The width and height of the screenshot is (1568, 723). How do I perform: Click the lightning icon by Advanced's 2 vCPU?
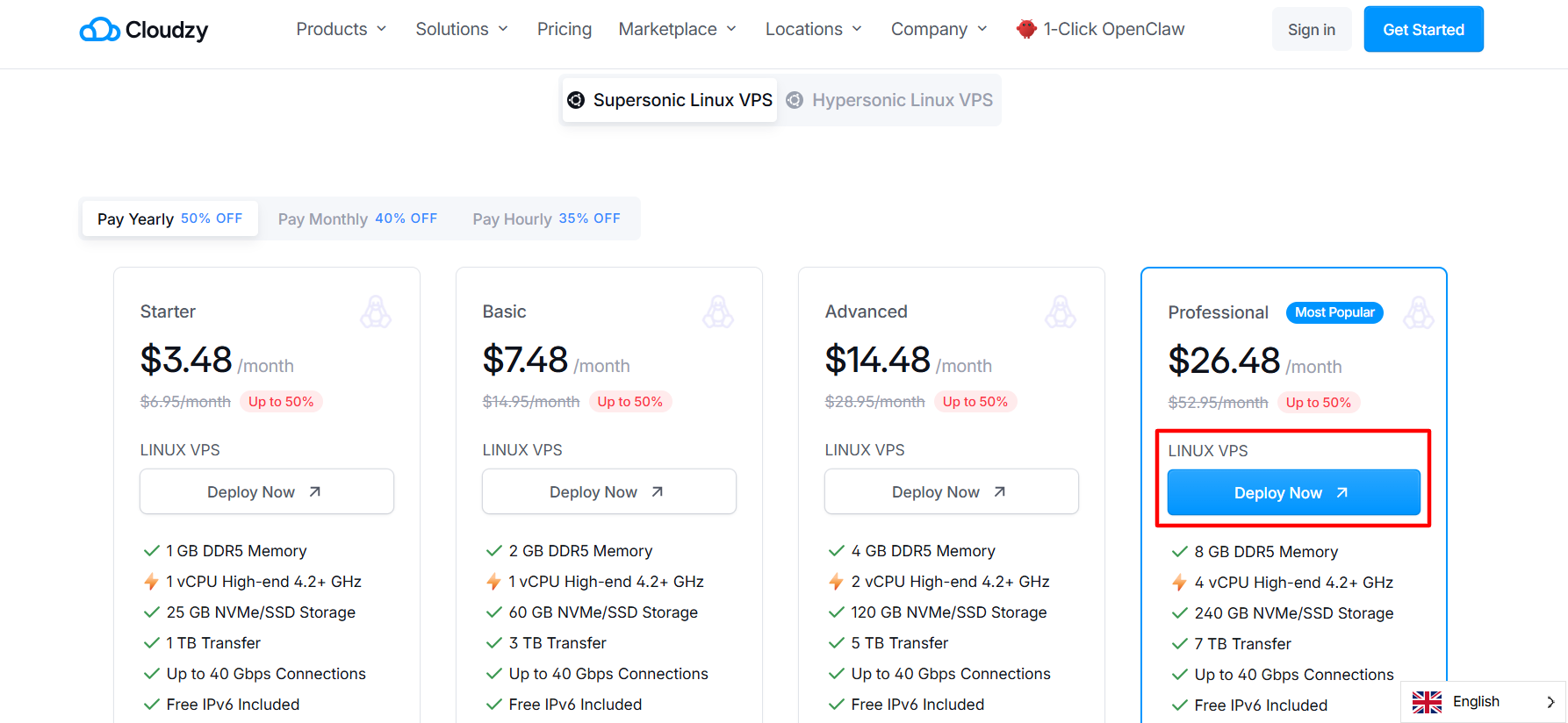click(836, 582)
